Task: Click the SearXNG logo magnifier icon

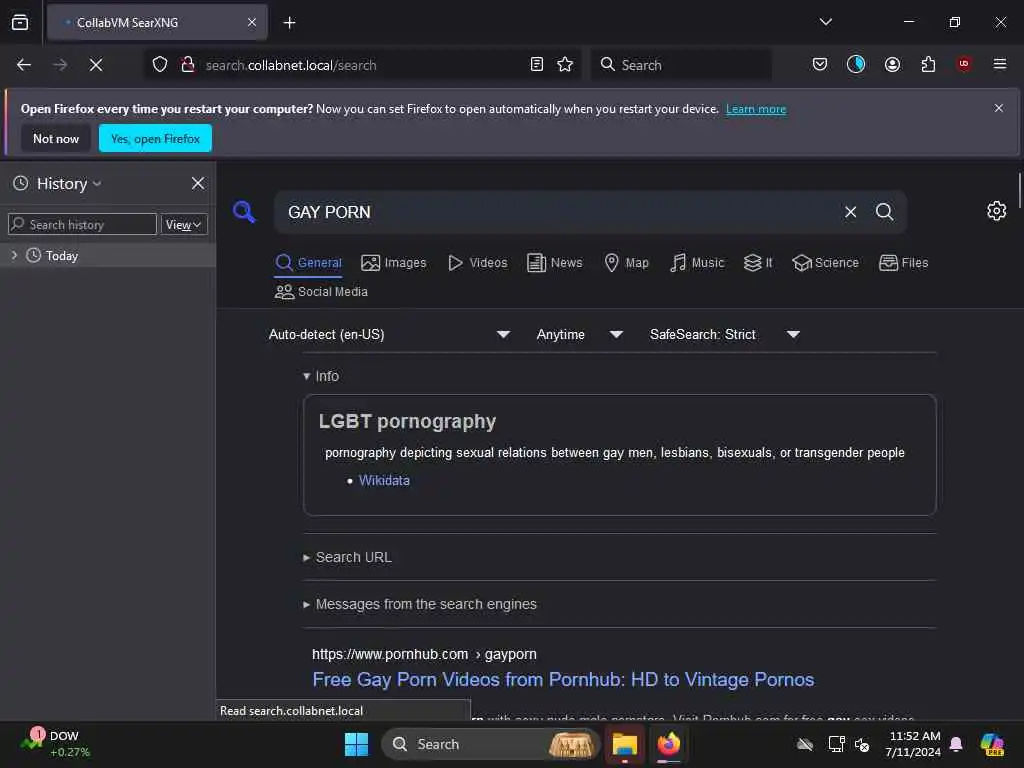Action: (x=244, y=212)
